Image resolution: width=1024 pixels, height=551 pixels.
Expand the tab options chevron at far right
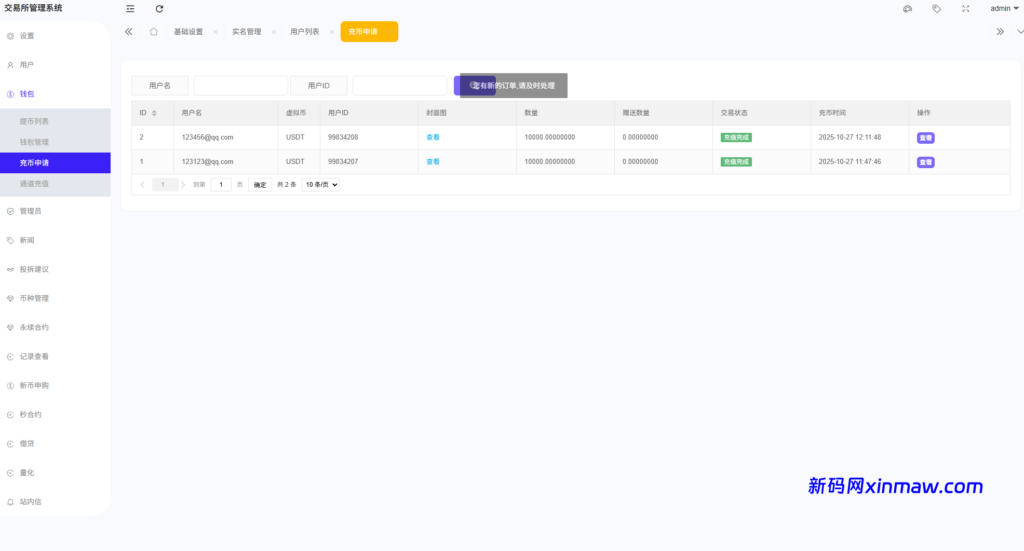click(x=1020, y=32)
